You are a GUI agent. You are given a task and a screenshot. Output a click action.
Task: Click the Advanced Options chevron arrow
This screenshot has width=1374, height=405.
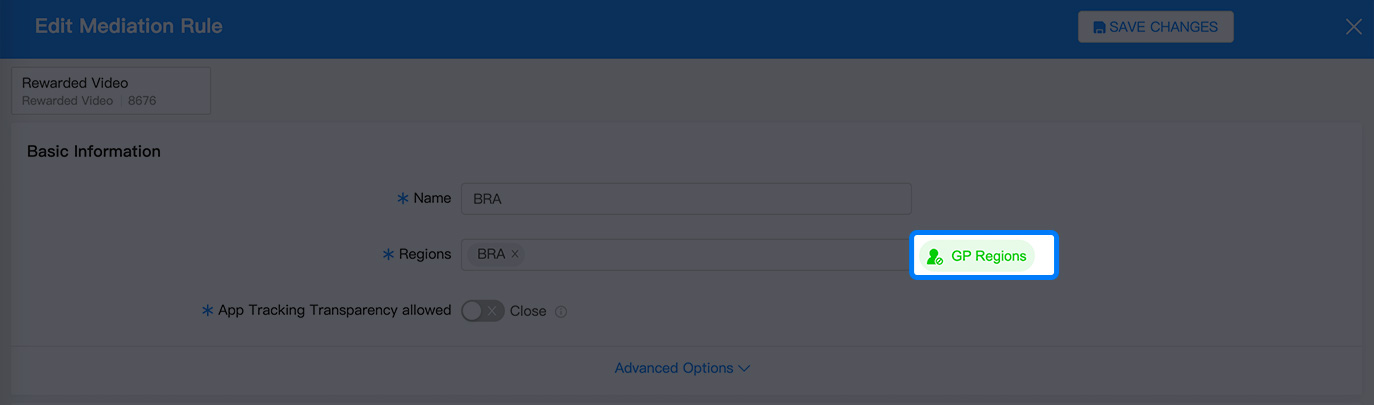pyautogui.click(x=744, y=368)
